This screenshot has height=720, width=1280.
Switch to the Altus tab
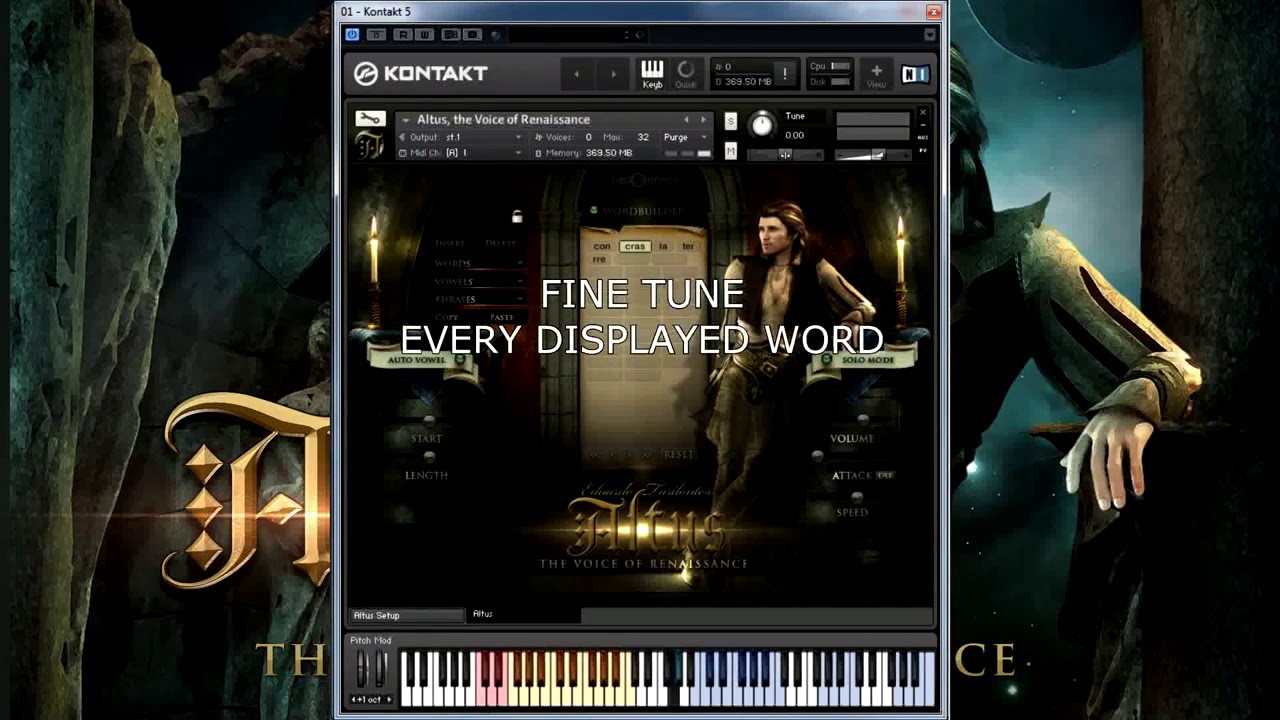coord(524,615)
